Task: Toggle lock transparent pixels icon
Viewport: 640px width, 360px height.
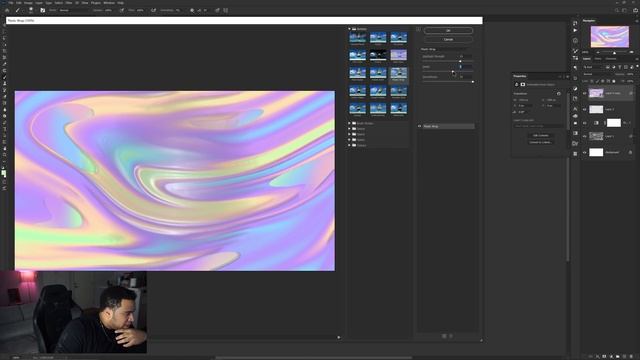Action: click(x=592, y=81)
